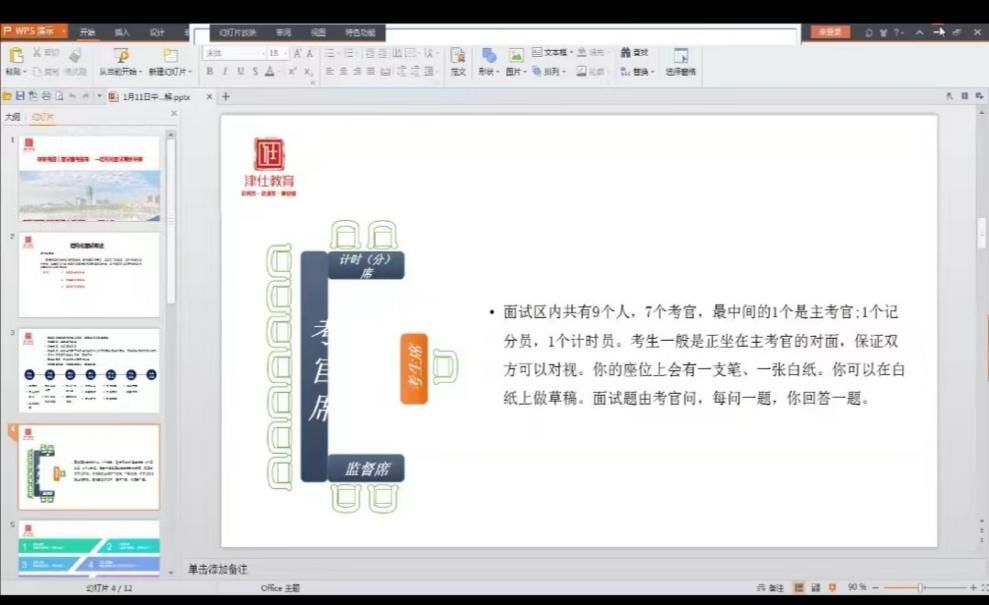Expand the WPS application menu arrow
Image resolution: width=989 pixels, height=605 pixels.
pyautogui.click(x=63, y=32)
